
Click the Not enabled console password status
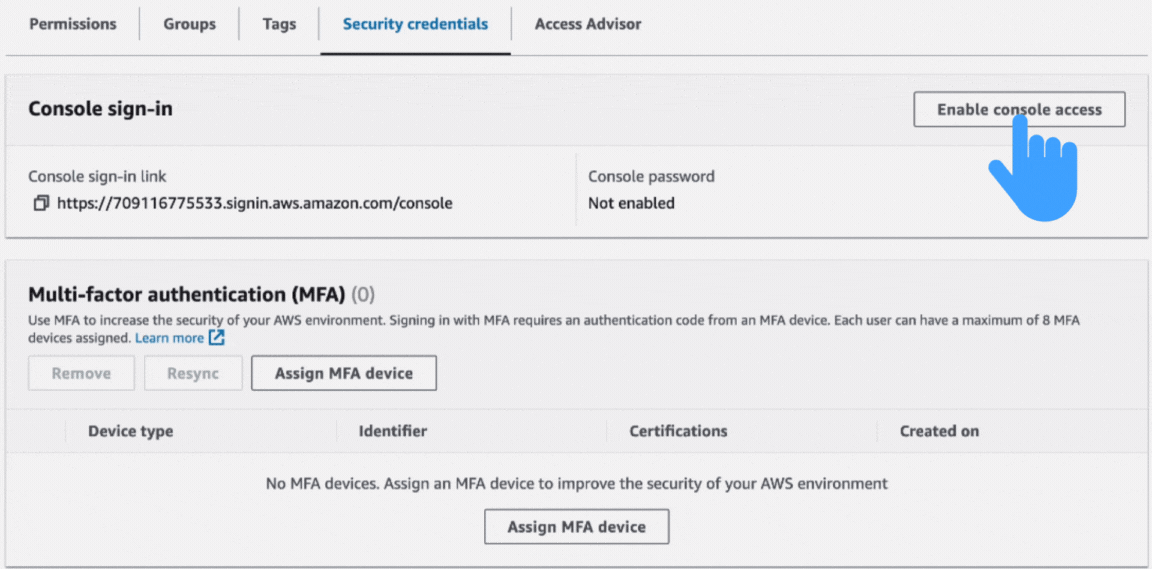pos(631,203)
